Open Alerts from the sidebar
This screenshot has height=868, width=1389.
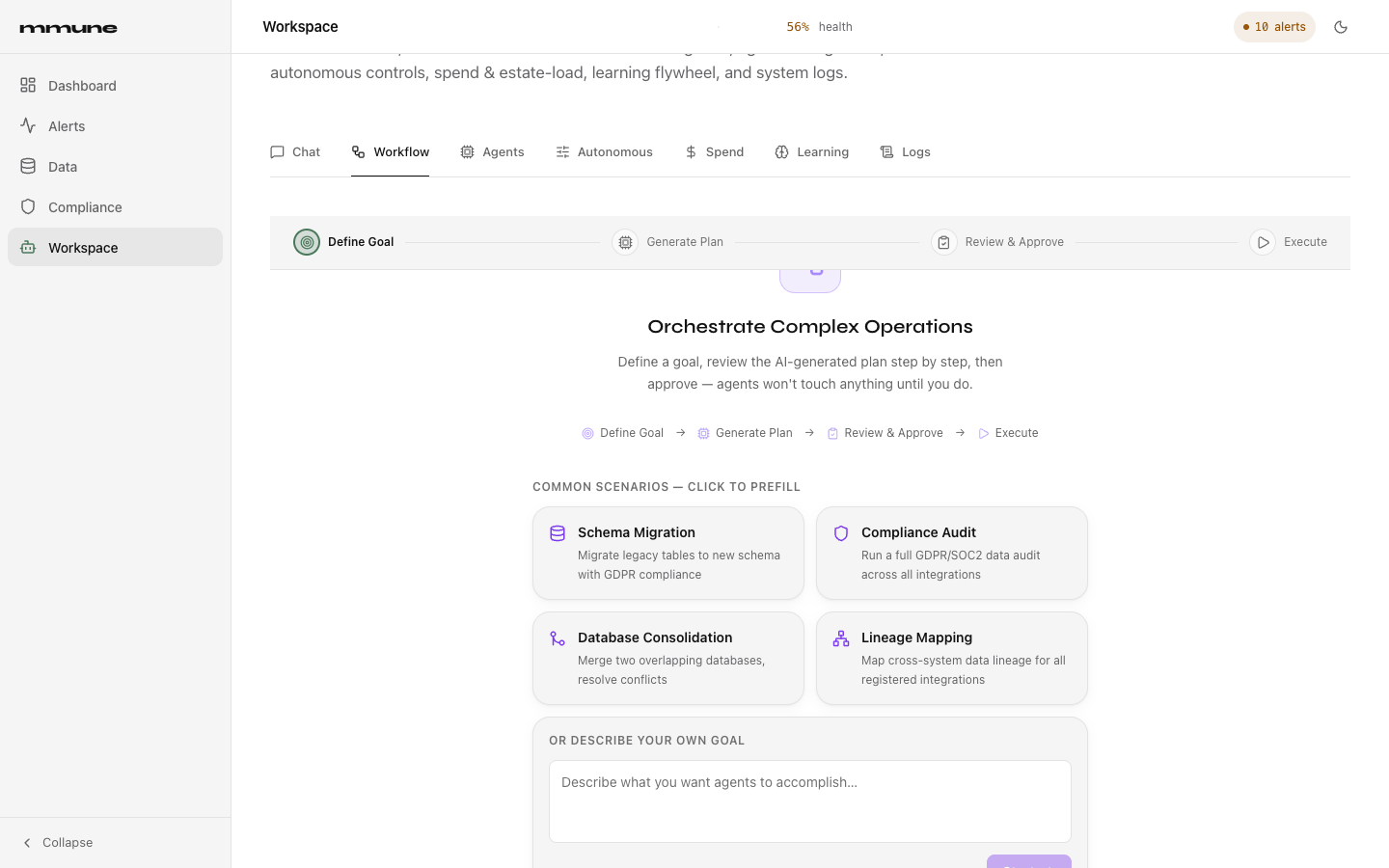(115, 125)
